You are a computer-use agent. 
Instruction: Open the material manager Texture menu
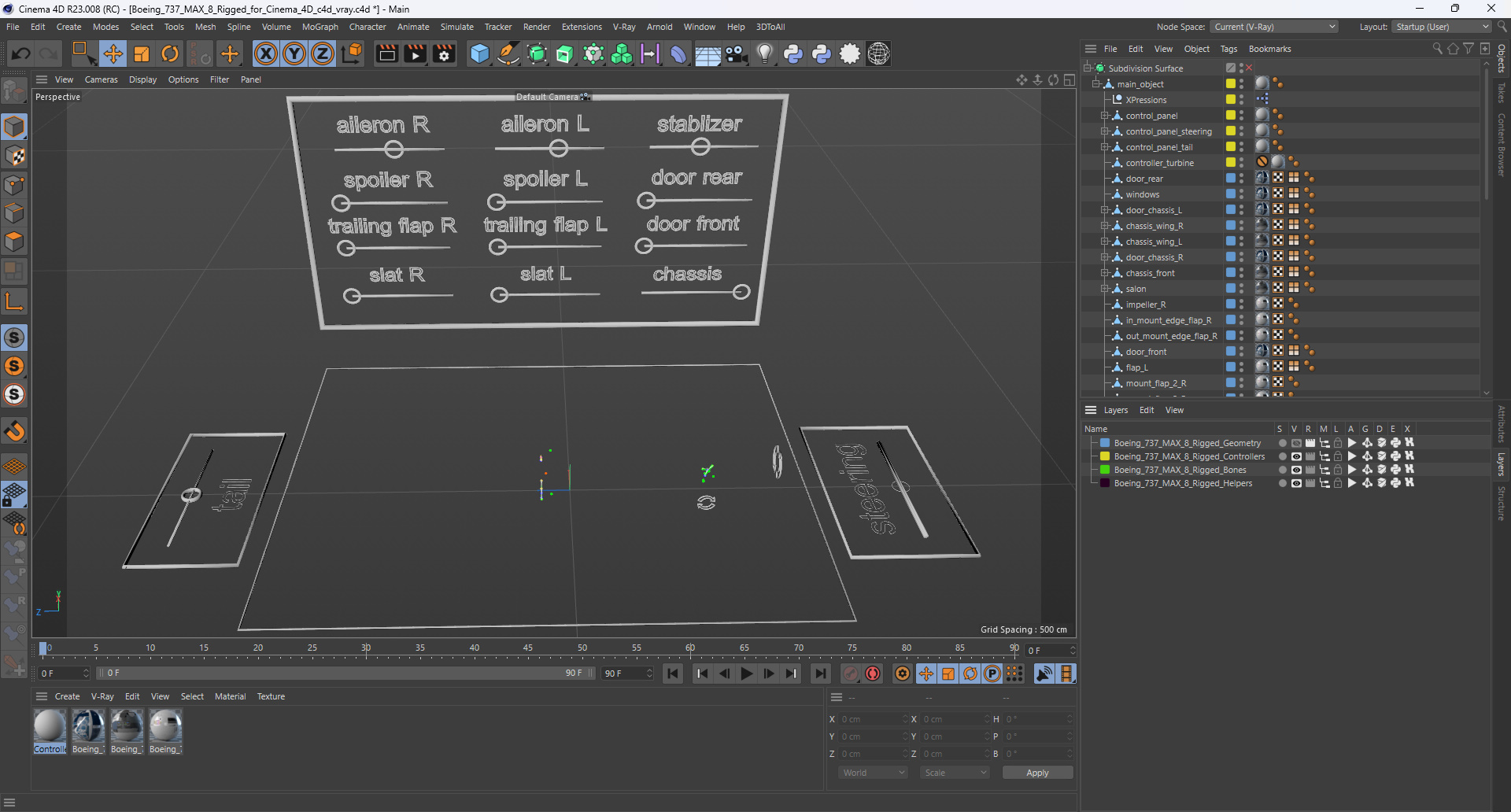(x=271, y=696)
